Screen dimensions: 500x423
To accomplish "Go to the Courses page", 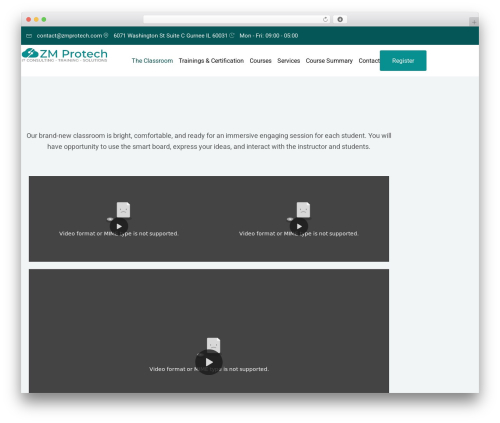I will coord(260,61).
